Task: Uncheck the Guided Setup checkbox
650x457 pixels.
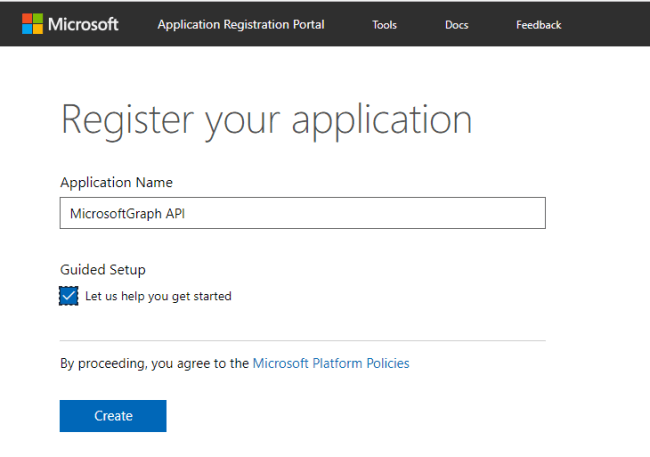Action: 68,296
